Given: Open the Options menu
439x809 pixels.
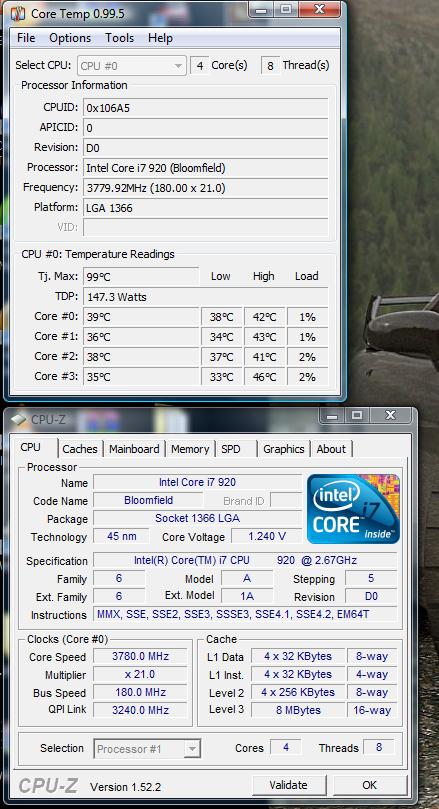Looking at the screenshot, I should click(x=70, y=38).
